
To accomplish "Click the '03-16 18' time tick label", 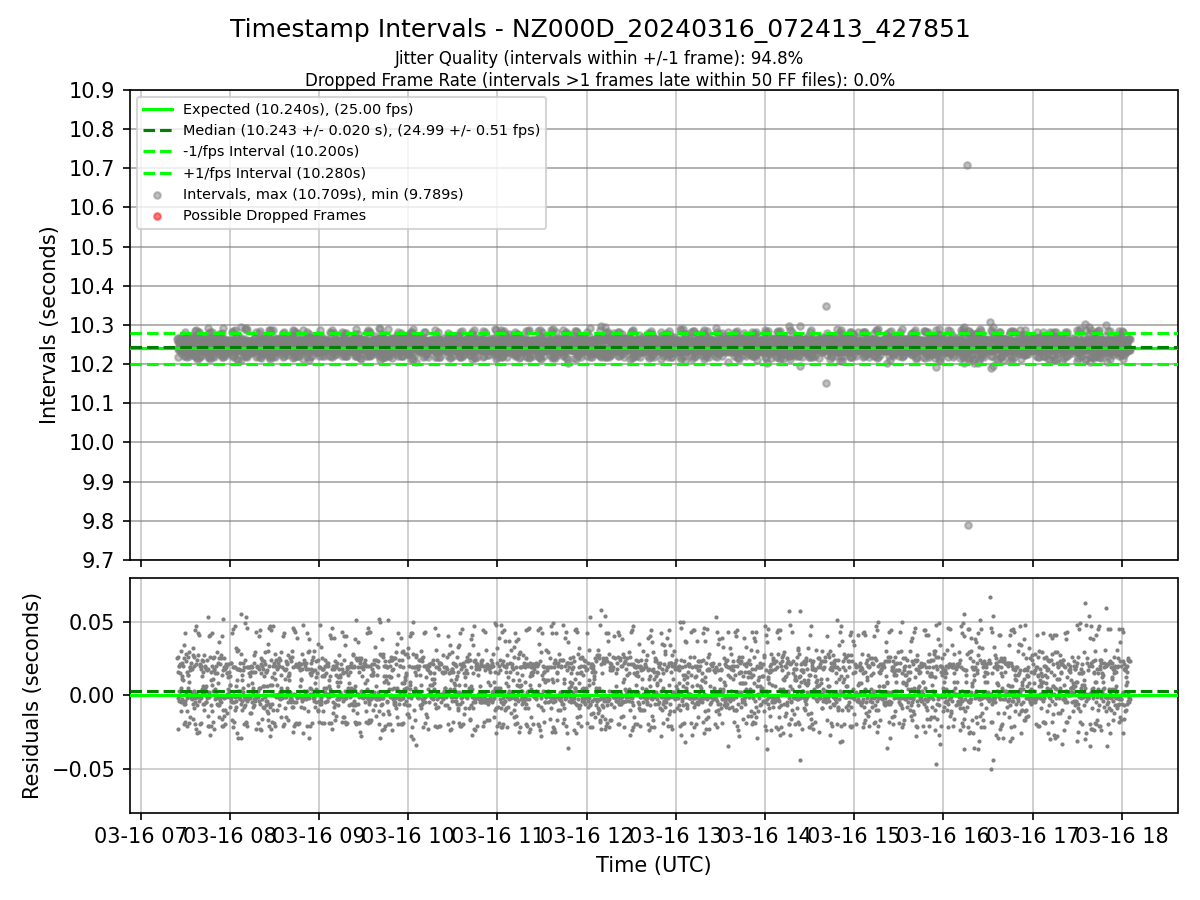I will pyautogui.click(x=1121, y=836).
